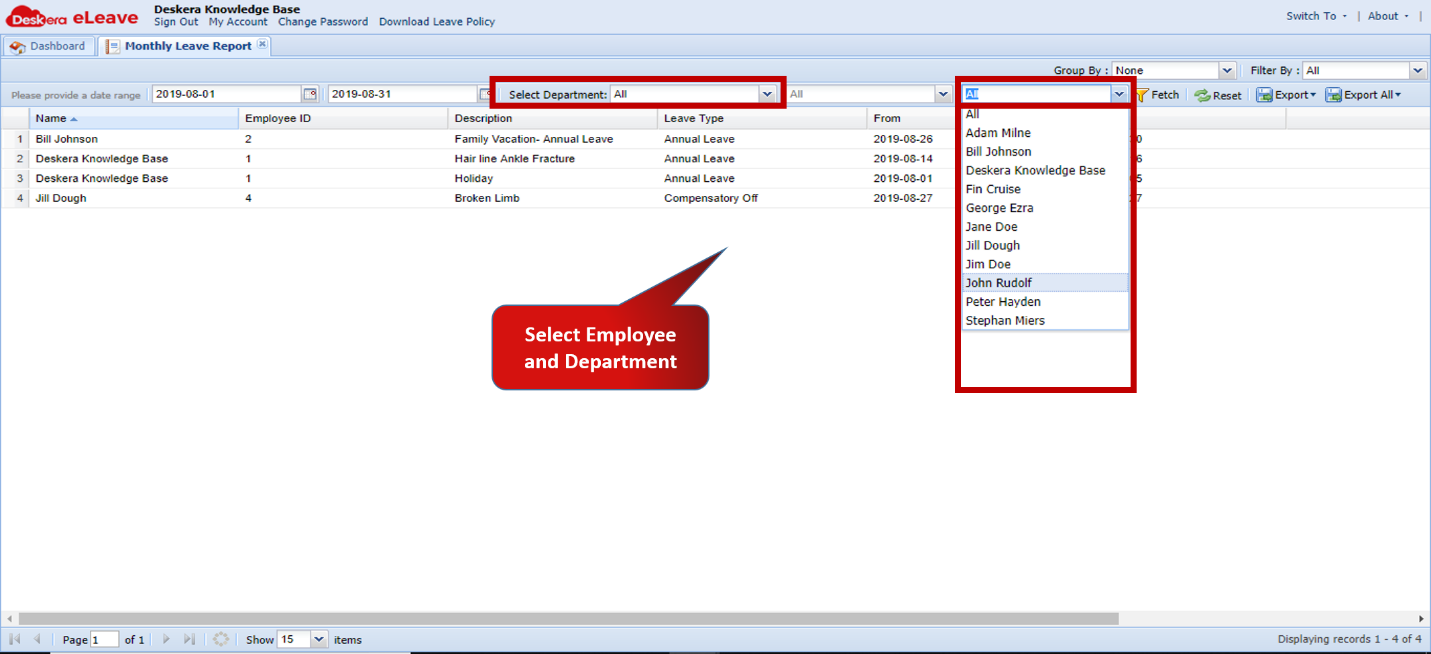The width and height of the screenshot is (1431, 654).
Task: Click the page number input field
Action: [x=105, y=640]
